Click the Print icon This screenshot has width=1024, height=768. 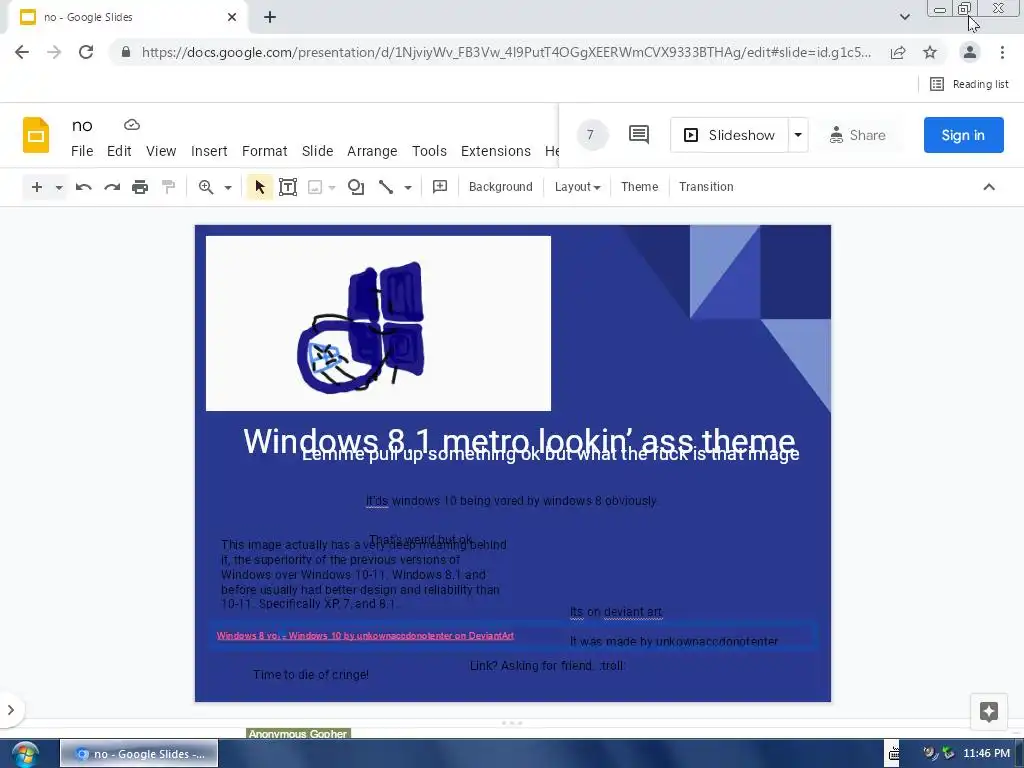(x=140, y=187)
